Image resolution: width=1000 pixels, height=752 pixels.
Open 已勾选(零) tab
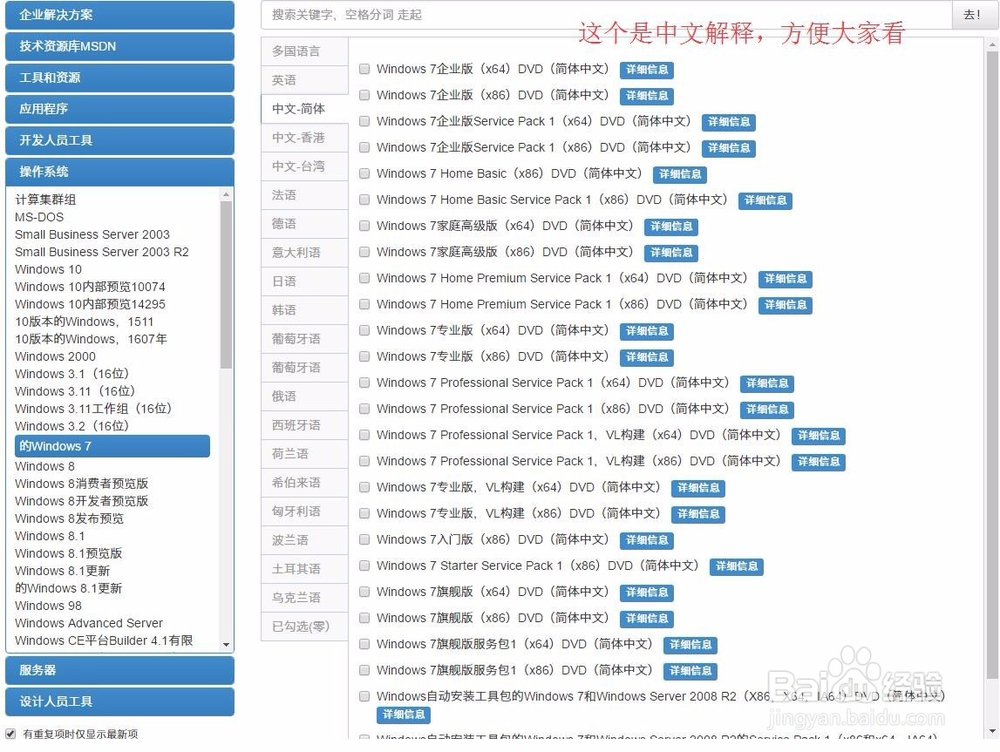click(x=304, y=626)
